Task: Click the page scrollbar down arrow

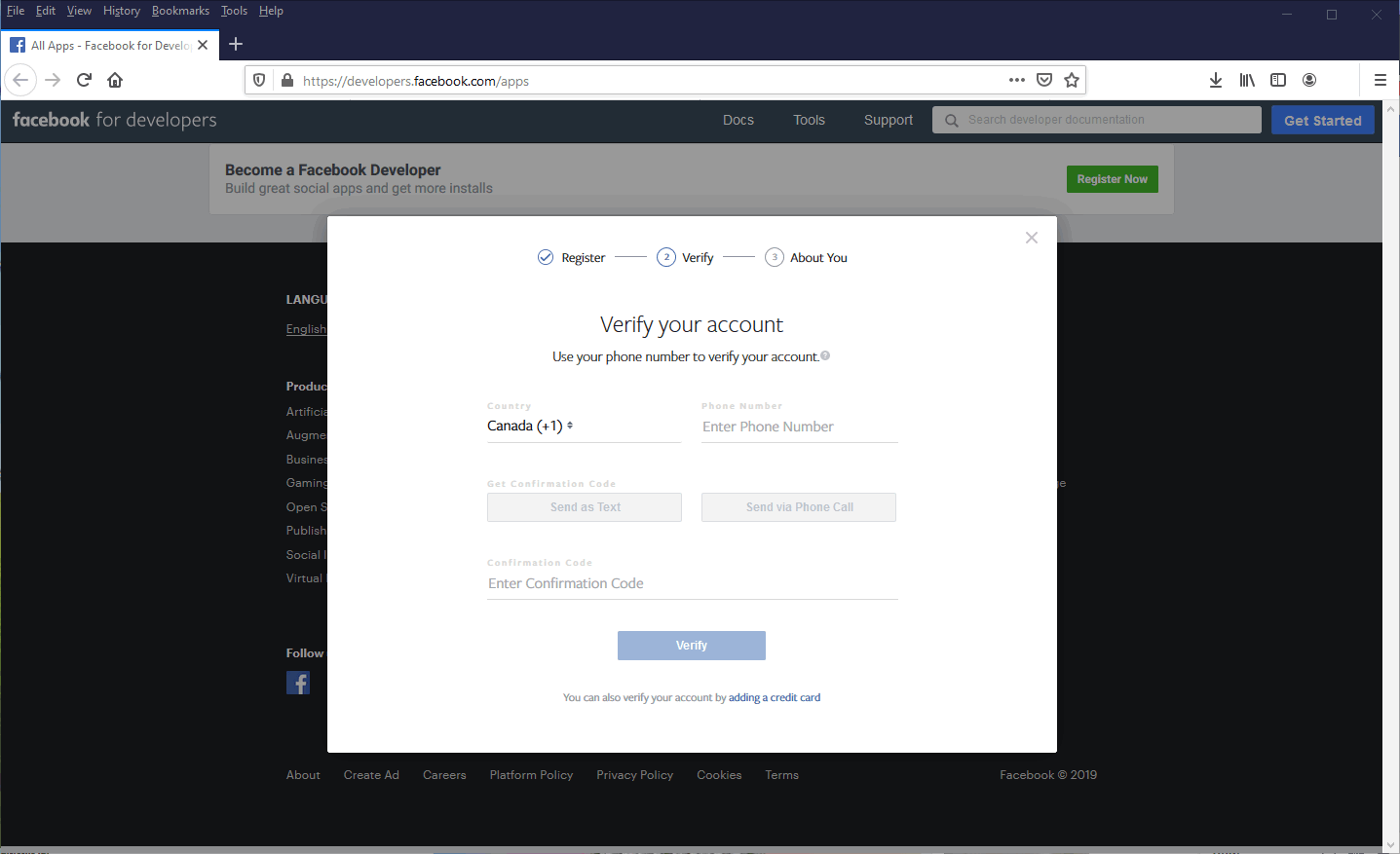Action: (x=1391, y=845)
